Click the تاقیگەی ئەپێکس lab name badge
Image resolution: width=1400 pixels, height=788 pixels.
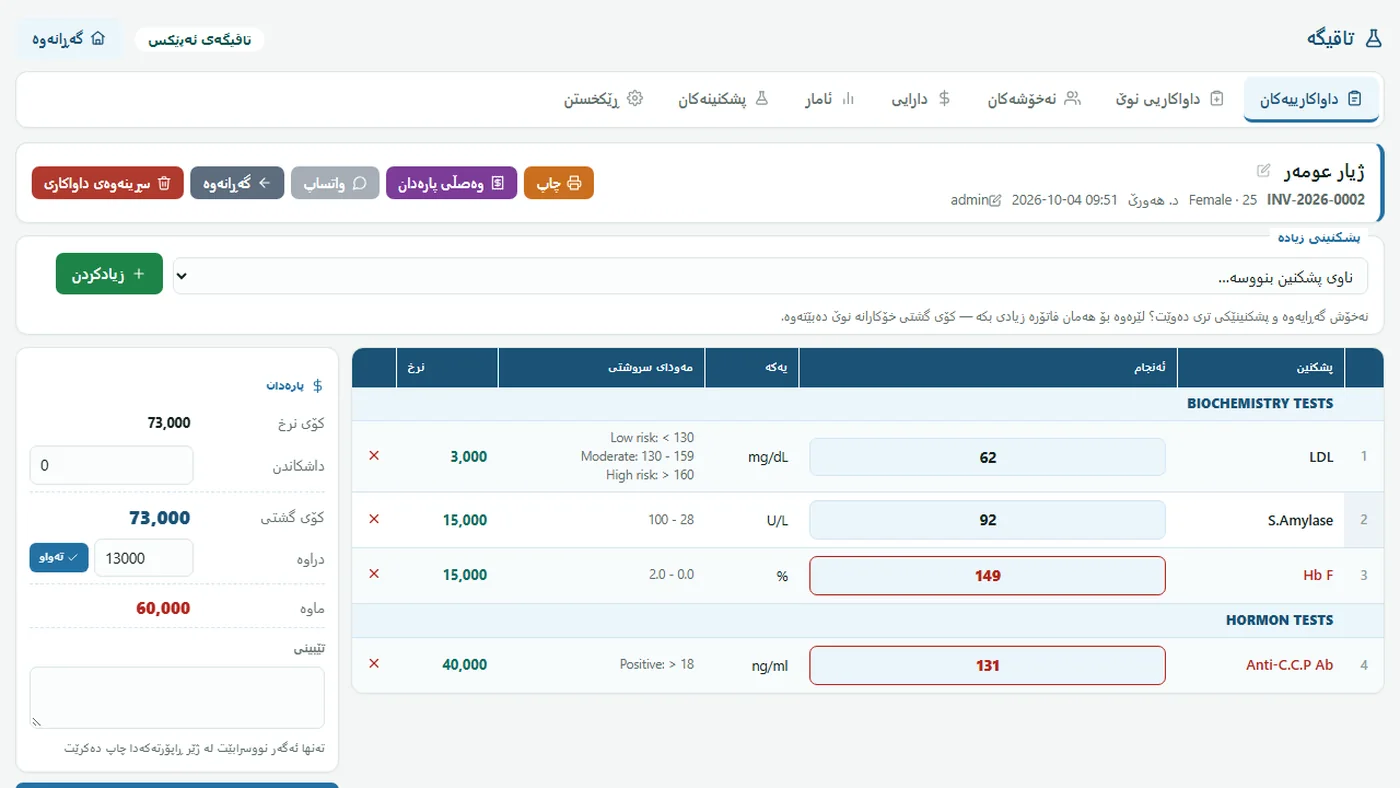pos(199,40)
